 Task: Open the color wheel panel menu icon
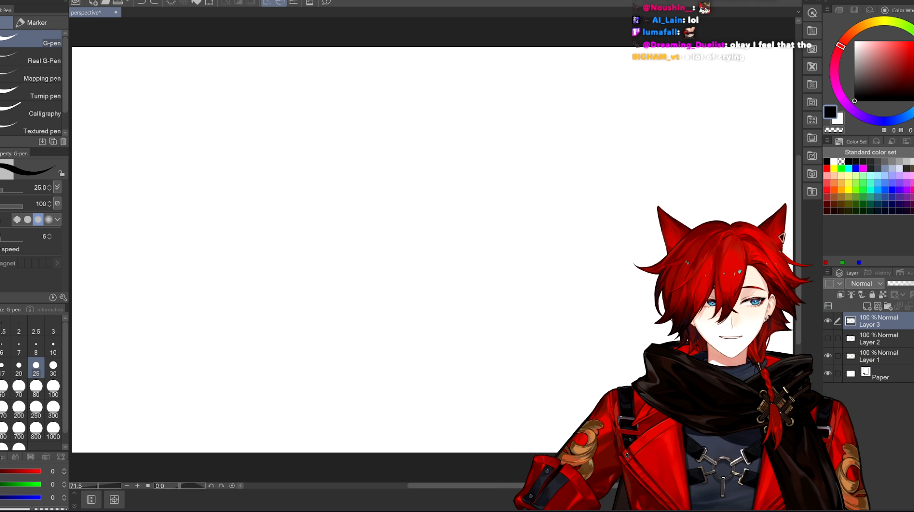(x=827, y=10)
